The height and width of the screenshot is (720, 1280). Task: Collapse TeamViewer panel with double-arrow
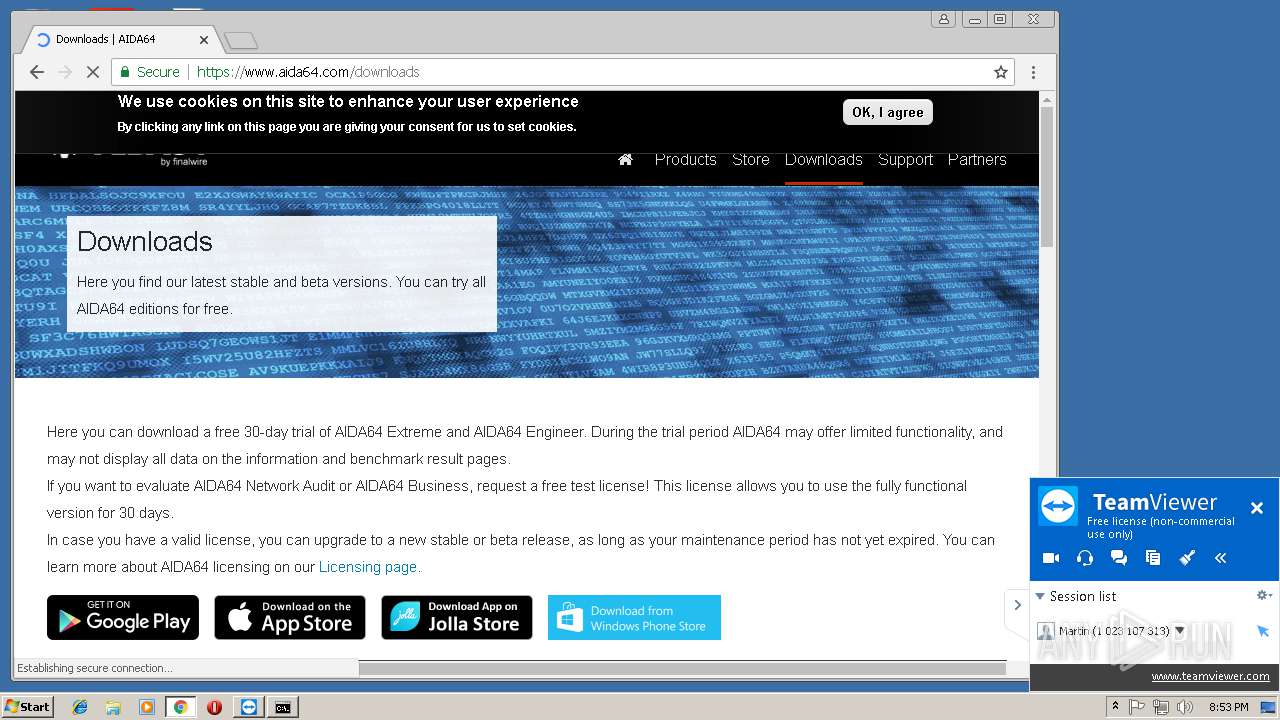(1221, 558)
